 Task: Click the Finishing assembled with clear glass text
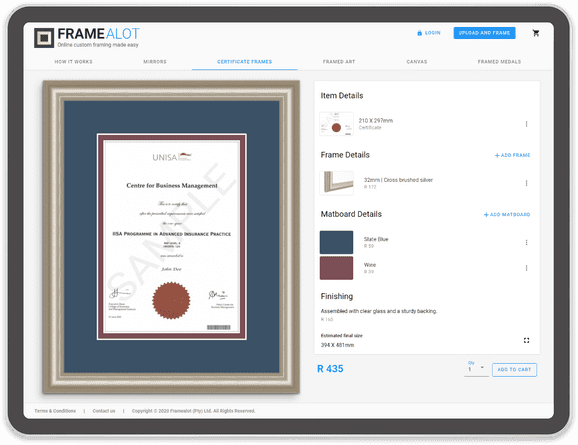tap(379, 311)
